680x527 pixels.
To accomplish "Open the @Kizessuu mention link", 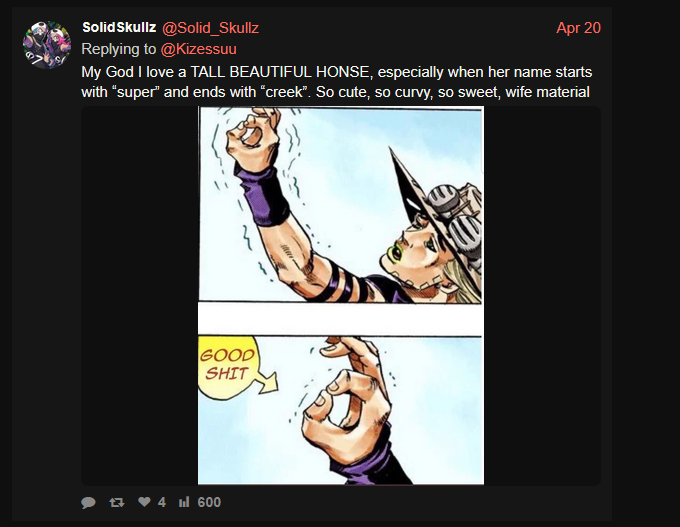I will pos(199,49).
